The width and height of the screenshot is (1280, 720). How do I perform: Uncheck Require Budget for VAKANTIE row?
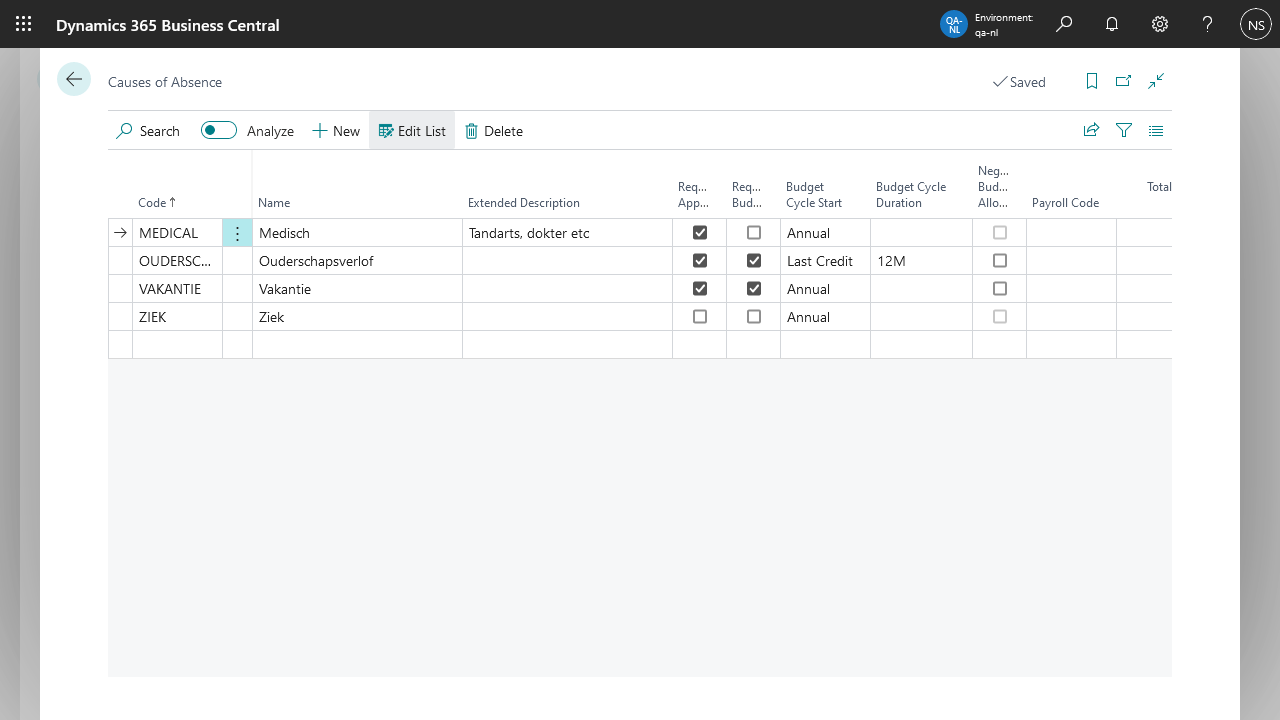(x=754, y=289)
